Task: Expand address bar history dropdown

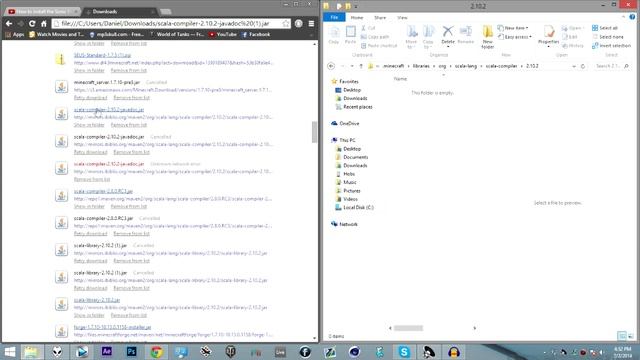Action: [x=574, y=66]
